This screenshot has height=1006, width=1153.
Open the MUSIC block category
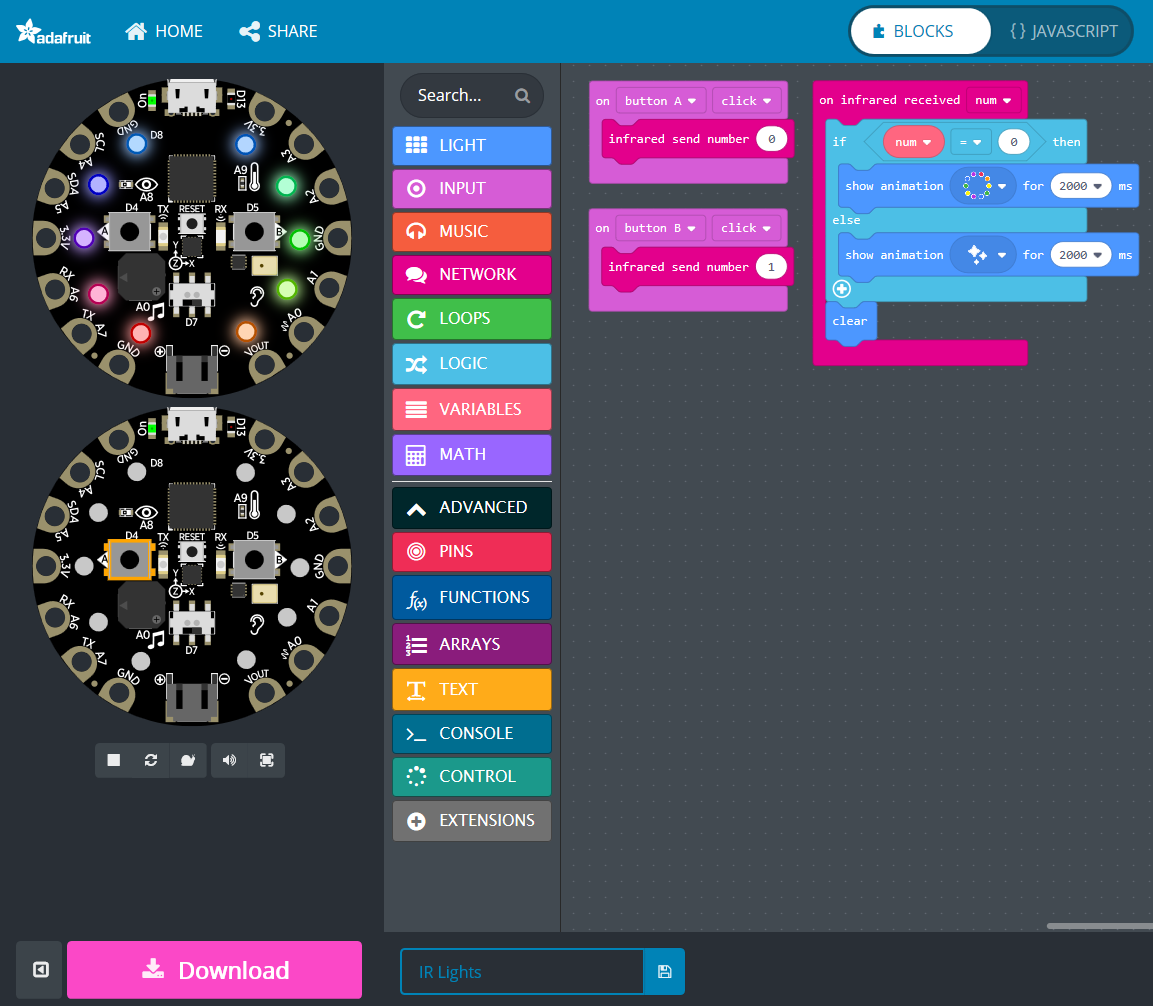coord(472,232)
